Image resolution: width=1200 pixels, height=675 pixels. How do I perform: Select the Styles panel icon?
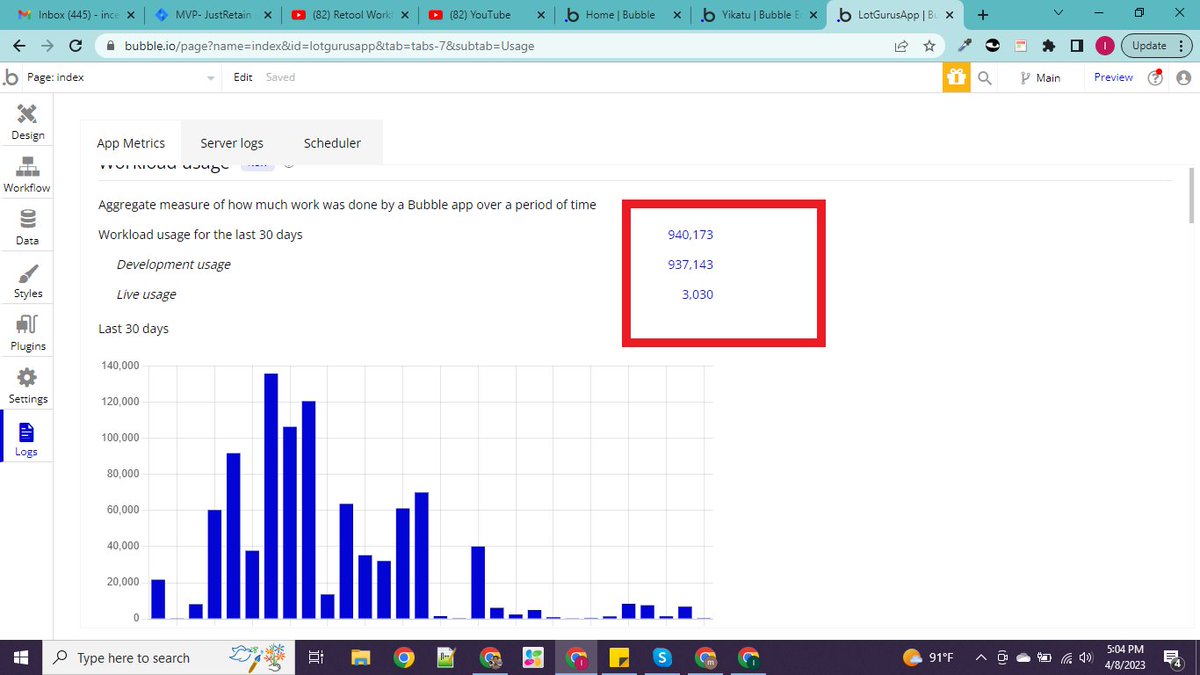(27, 272)
